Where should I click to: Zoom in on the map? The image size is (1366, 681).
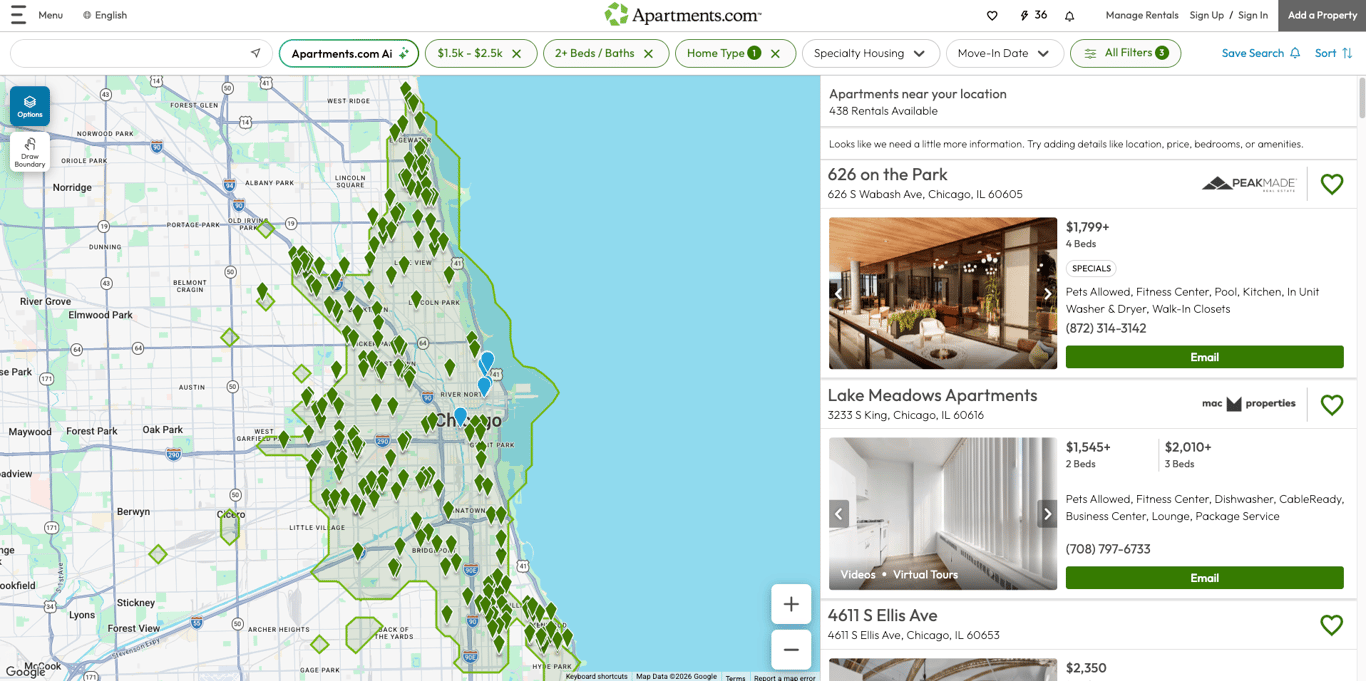click(x=791, y=604)
